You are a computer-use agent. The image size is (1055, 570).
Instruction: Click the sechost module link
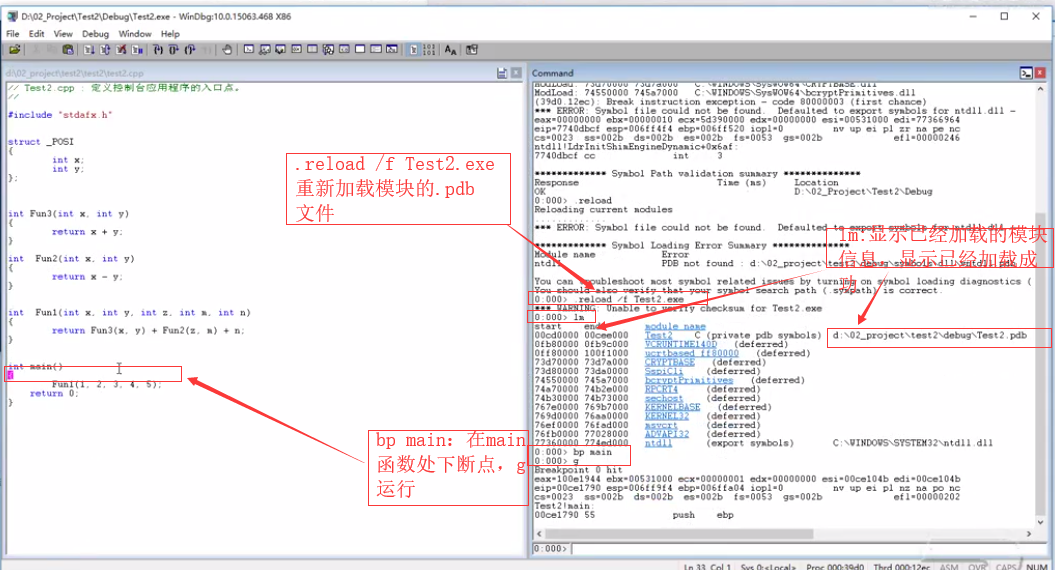pyautogui.click(x=663, y=398)
